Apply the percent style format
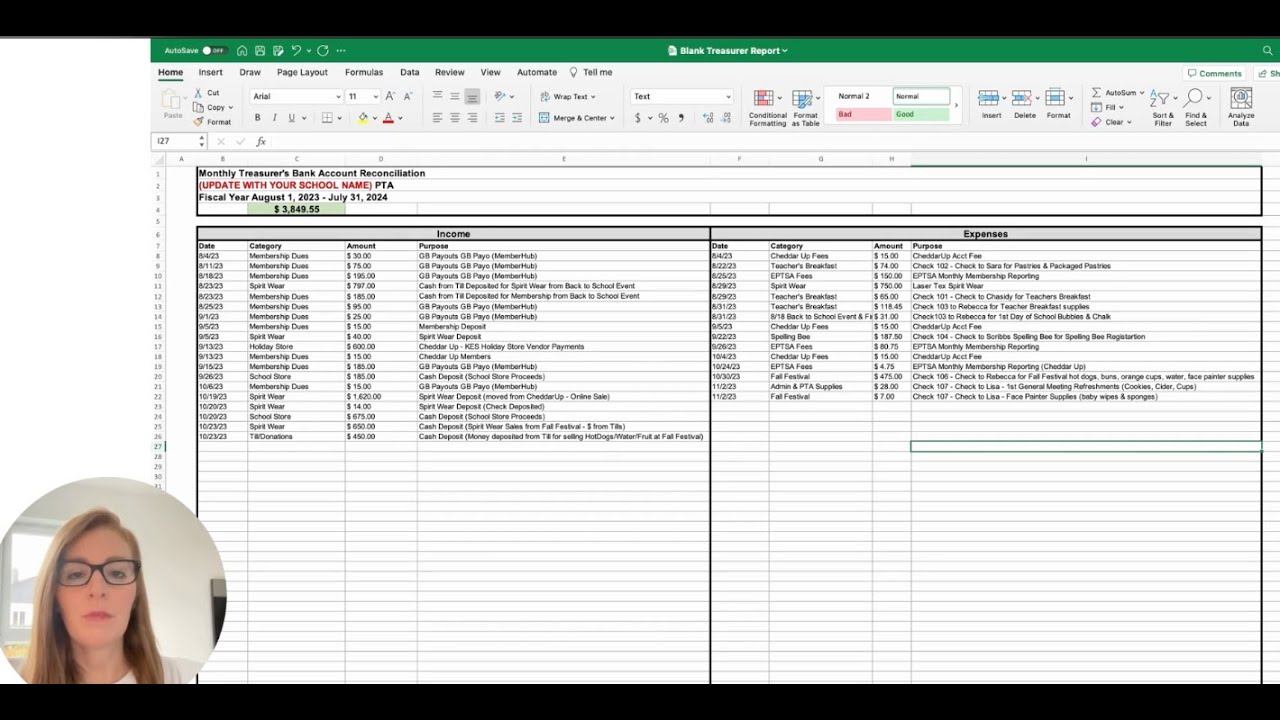1280x720 pixels. click(663, 118)
